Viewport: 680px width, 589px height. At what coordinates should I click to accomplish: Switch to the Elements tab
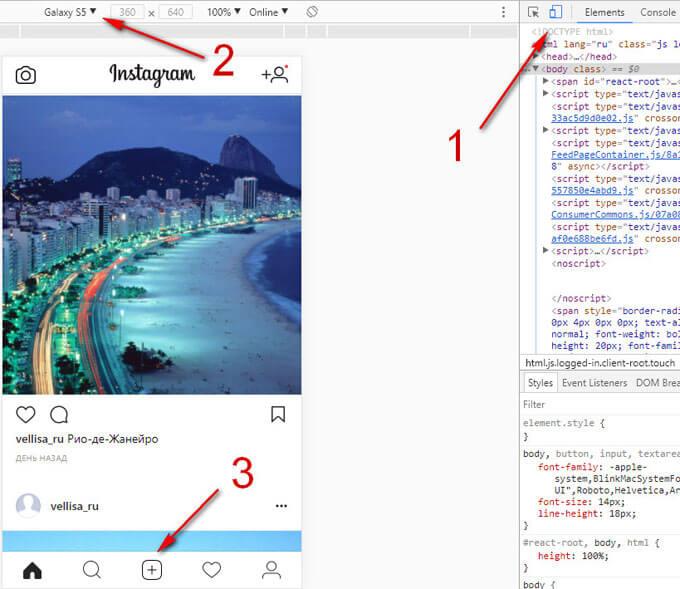[x=604, y=12]
